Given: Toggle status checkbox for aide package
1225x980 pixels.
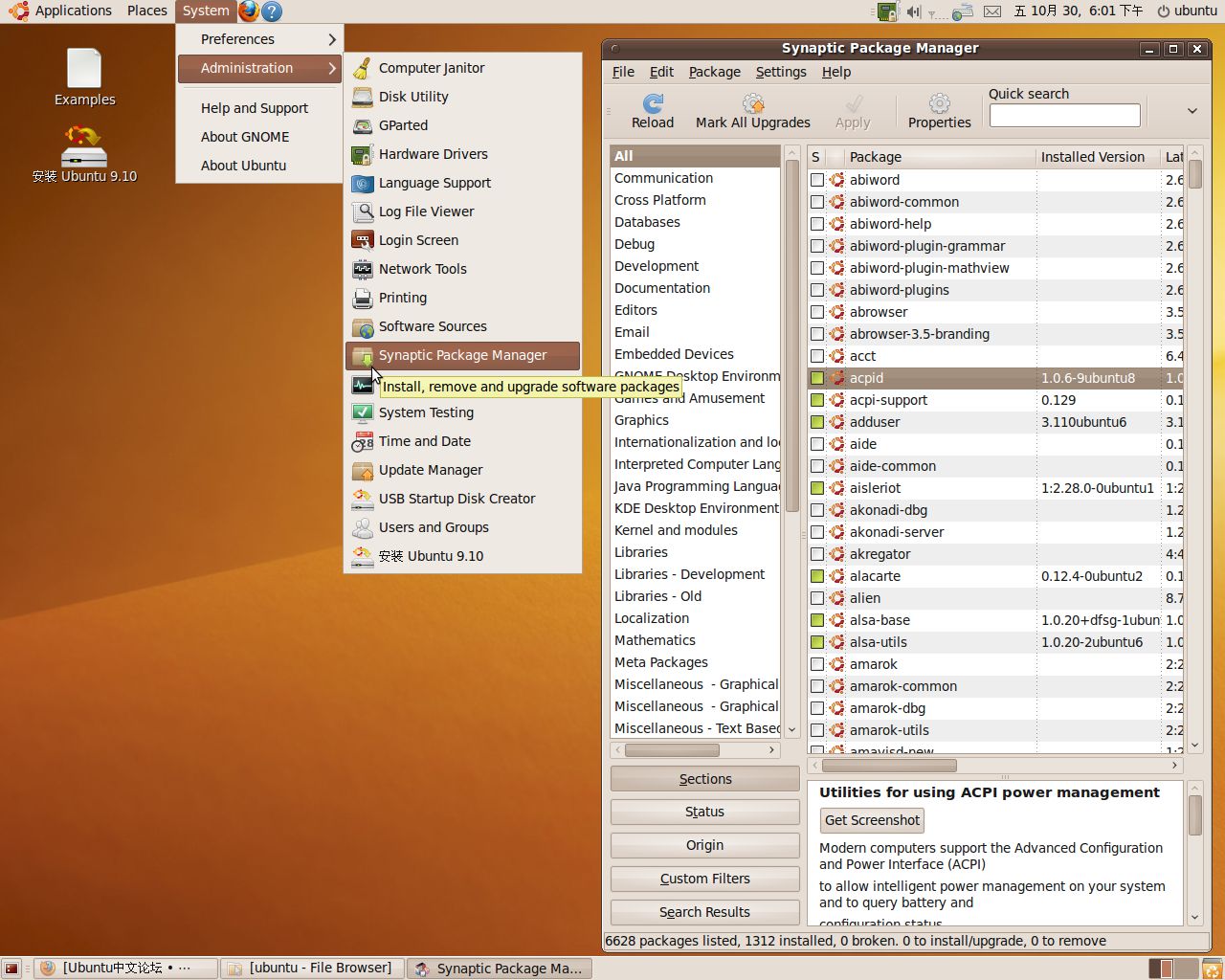Looking at the screenshot, I should 816,444.
